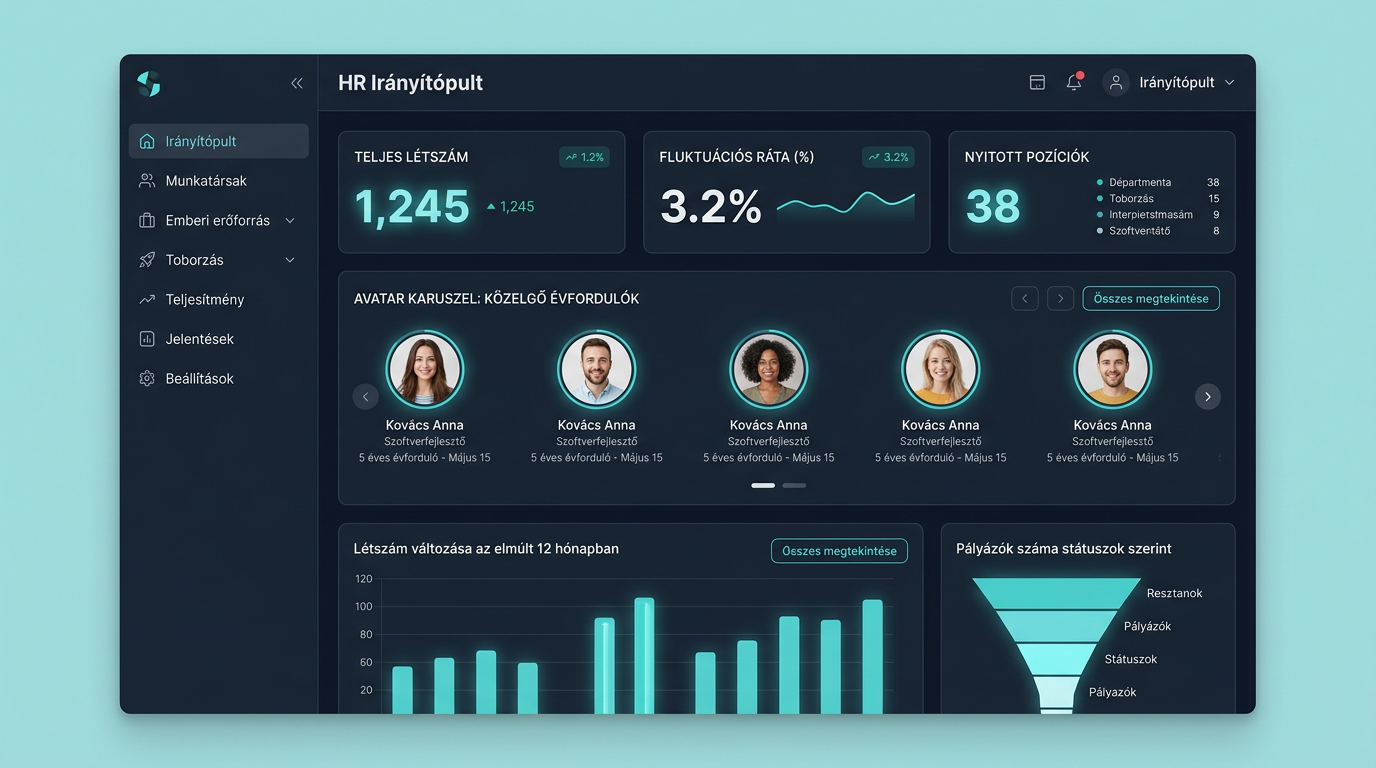Slide carousel left with round arrow
Screen dimensions: 1376x768
tap(366, 397)
